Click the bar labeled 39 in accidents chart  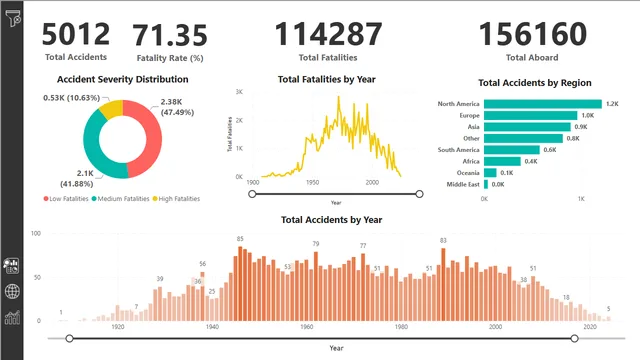[x=160, y=304]
